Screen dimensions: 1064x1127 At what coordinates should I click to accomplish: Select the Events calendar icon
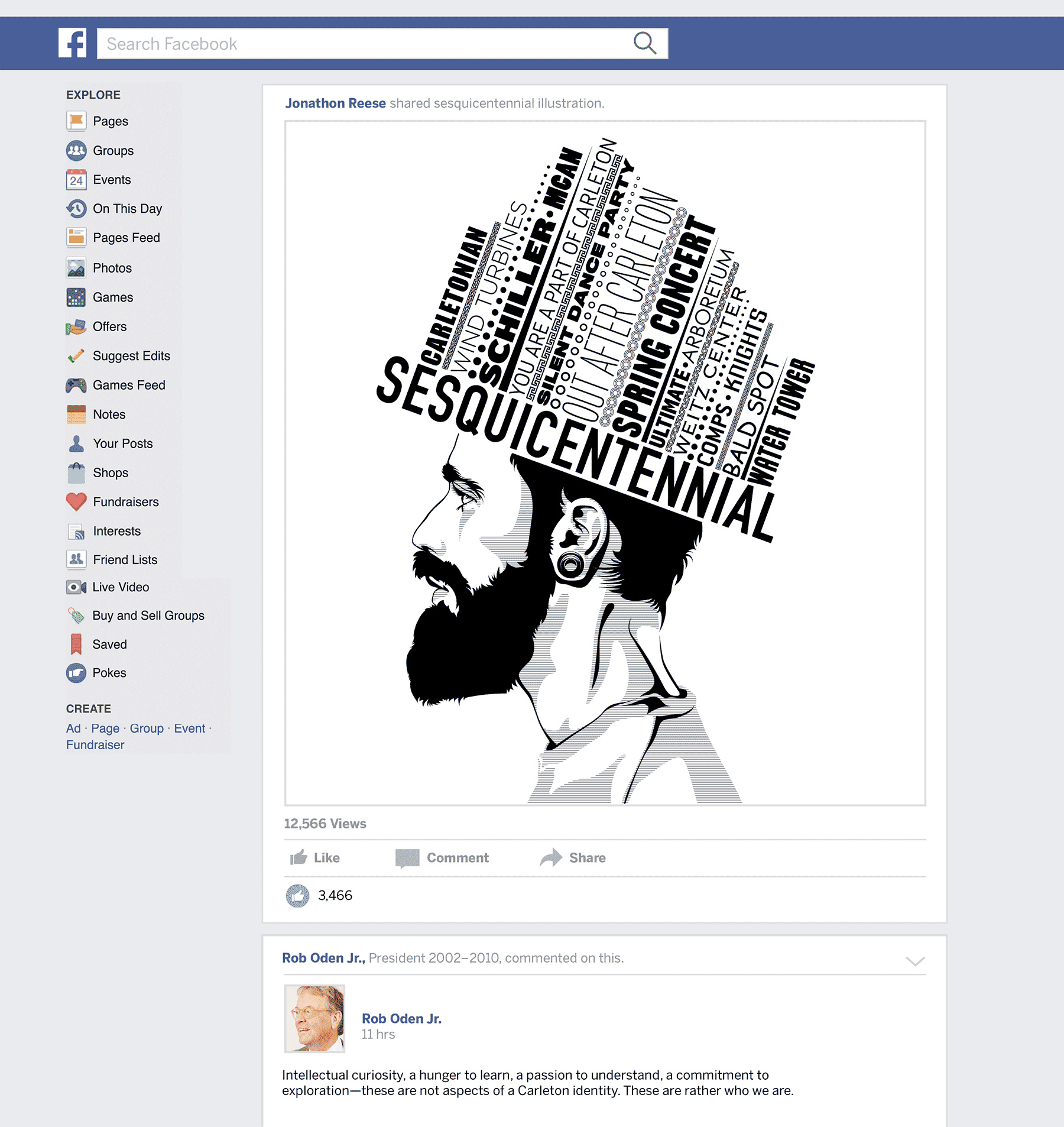point(76,179)
